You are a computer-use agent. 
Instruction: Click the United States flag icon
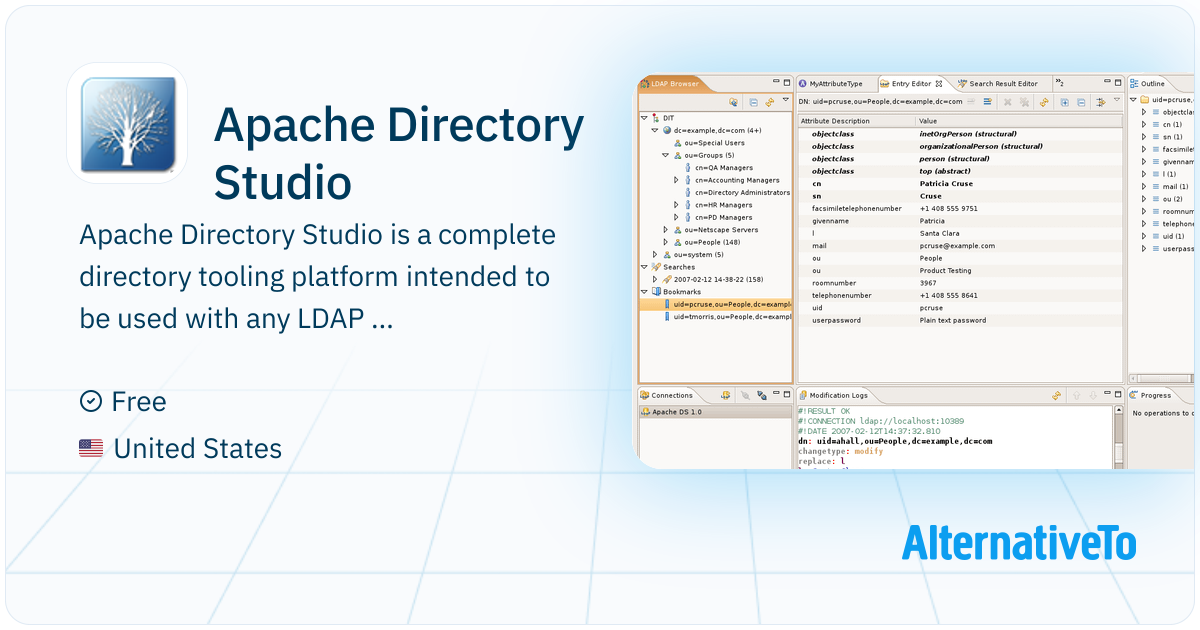tap(91, 449)
